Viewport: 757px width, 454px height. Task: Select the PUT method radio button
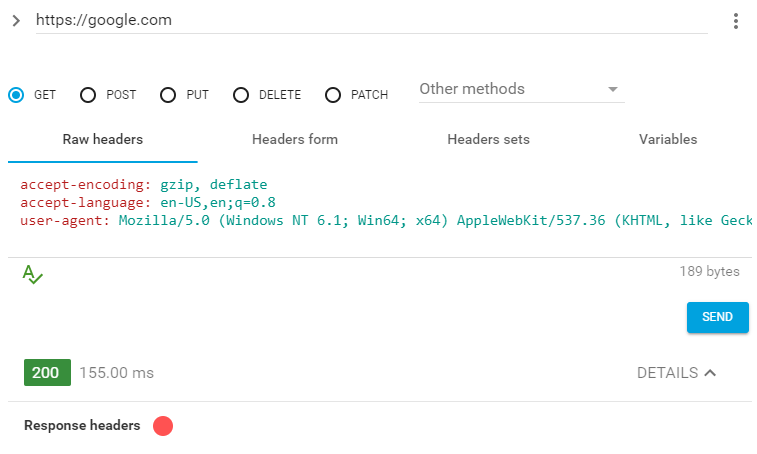168,95
